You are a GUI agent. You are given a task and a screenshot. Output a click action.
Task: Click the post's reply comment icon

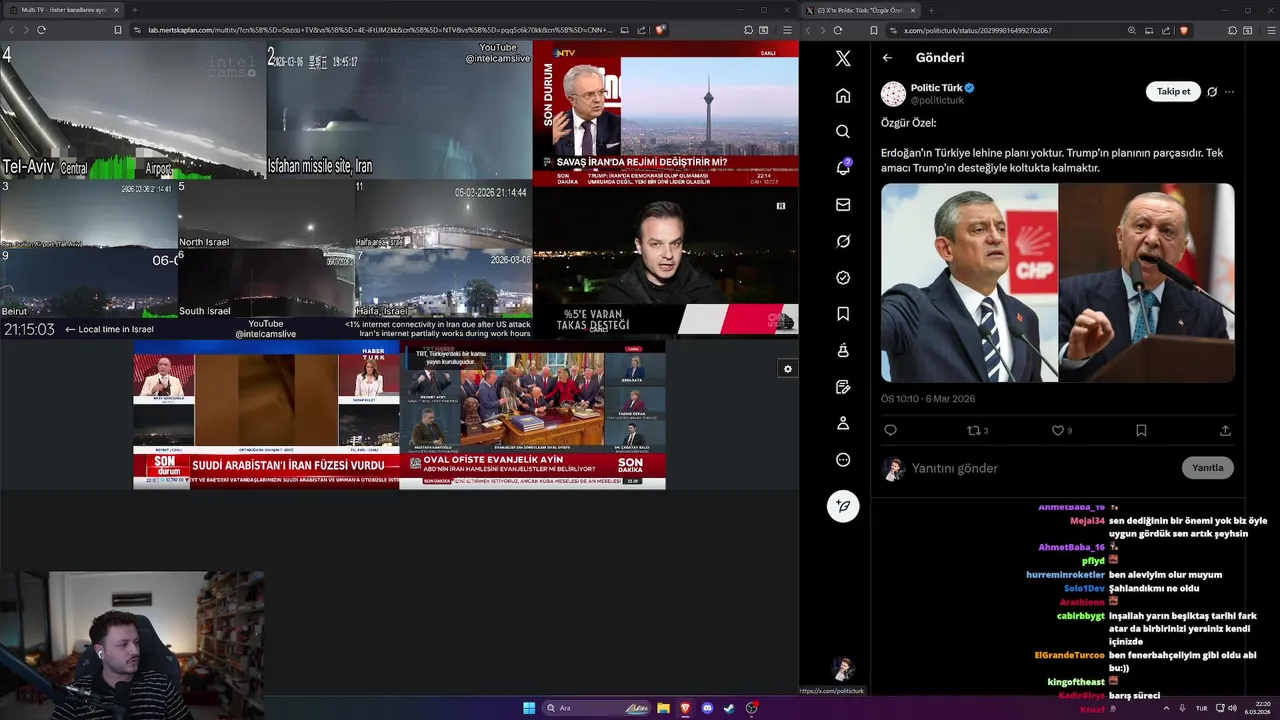(890, 431)
